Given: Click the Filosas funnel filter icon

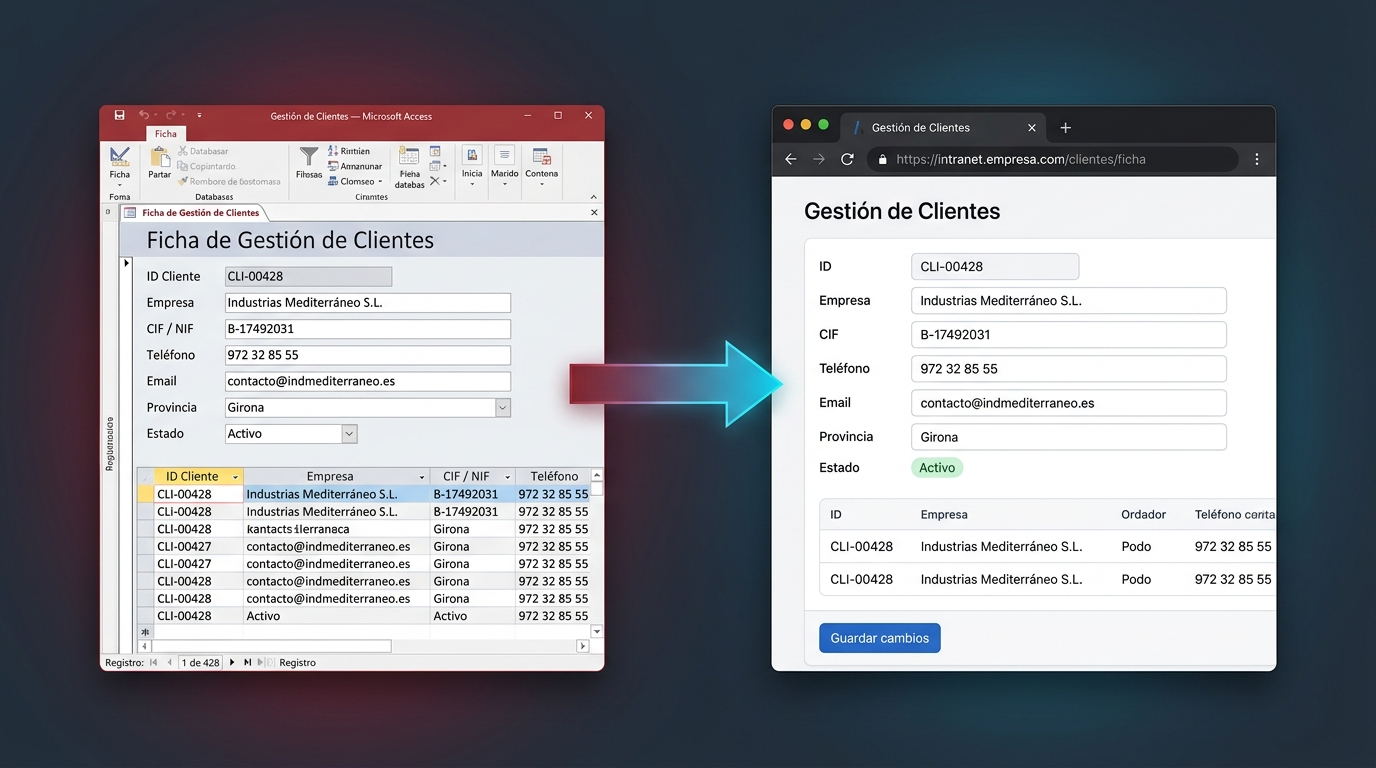Looking at the screenshot, I should pos(309,157).
